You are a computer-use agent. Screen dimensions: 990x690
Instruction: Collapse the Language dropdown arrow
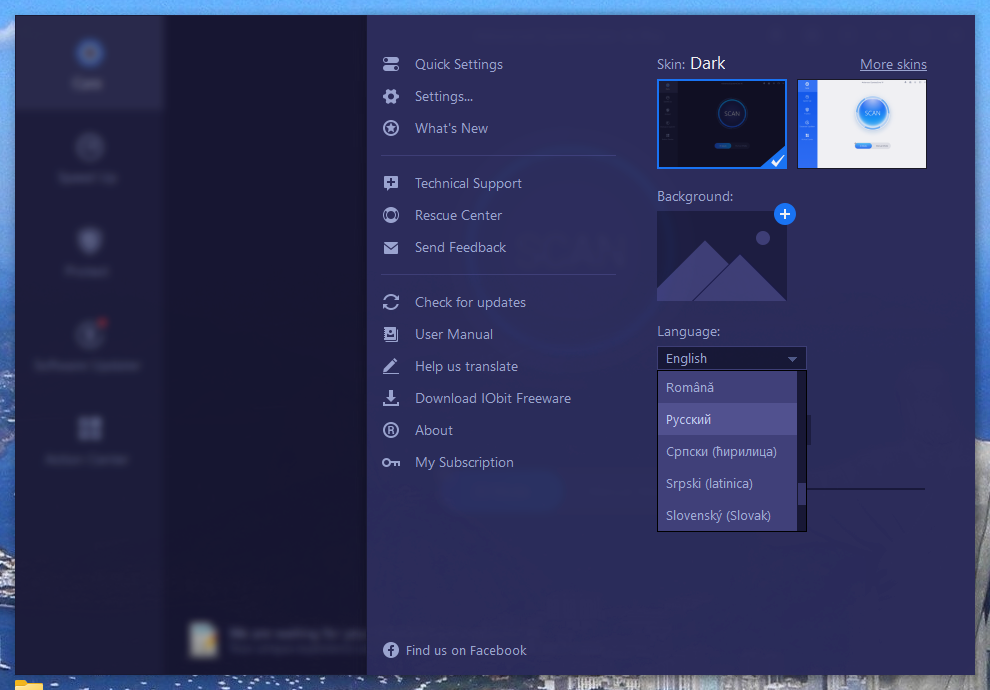[x=791, y=358]
